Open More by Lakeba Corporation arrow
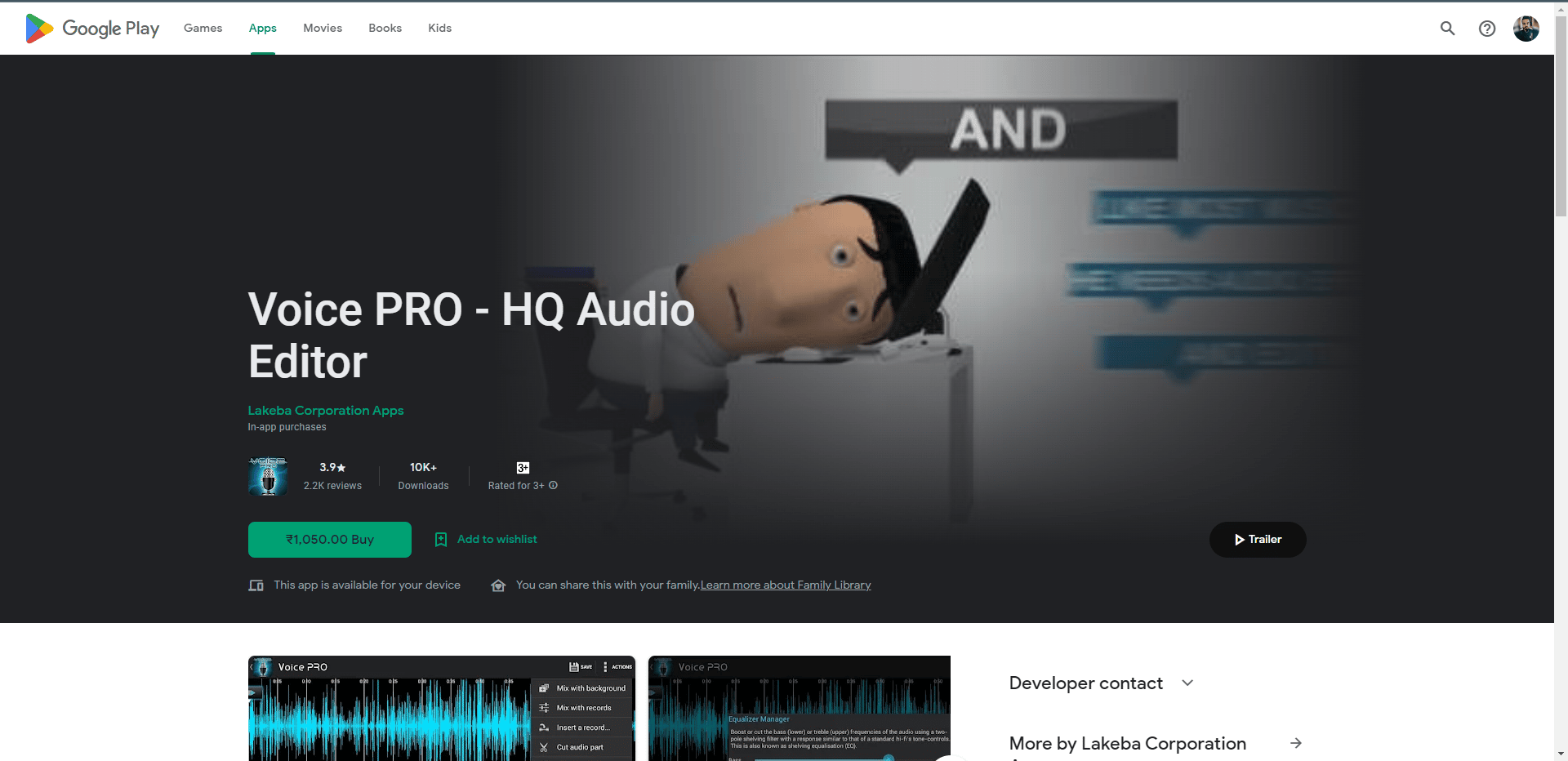 pyautogui.click(x=1295, y=743)
